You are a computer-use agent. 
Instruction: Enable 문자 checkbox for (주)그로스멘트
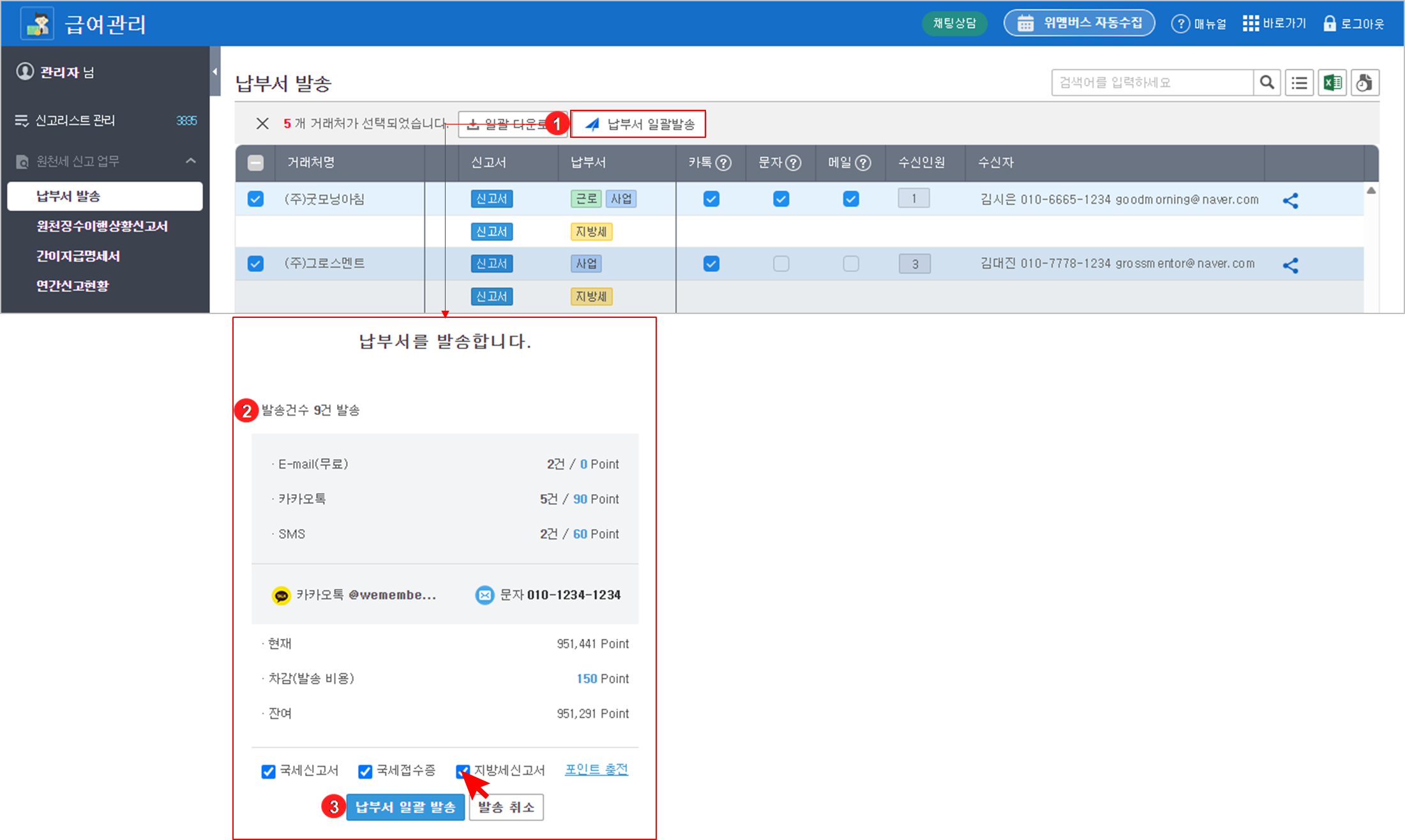pyautogui.click(x=781, y=264)
